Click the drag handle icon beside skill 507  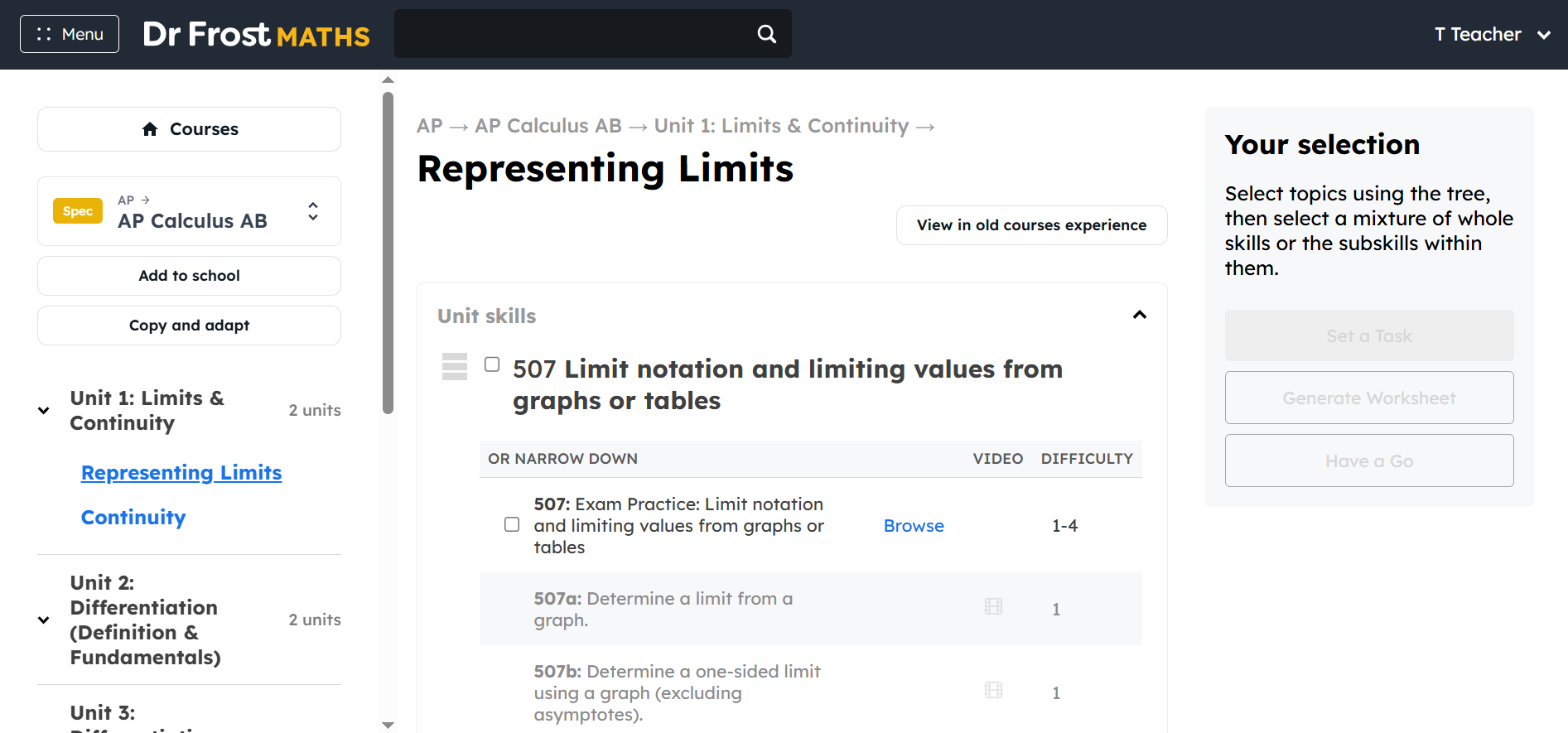click(x=455, y=366)
